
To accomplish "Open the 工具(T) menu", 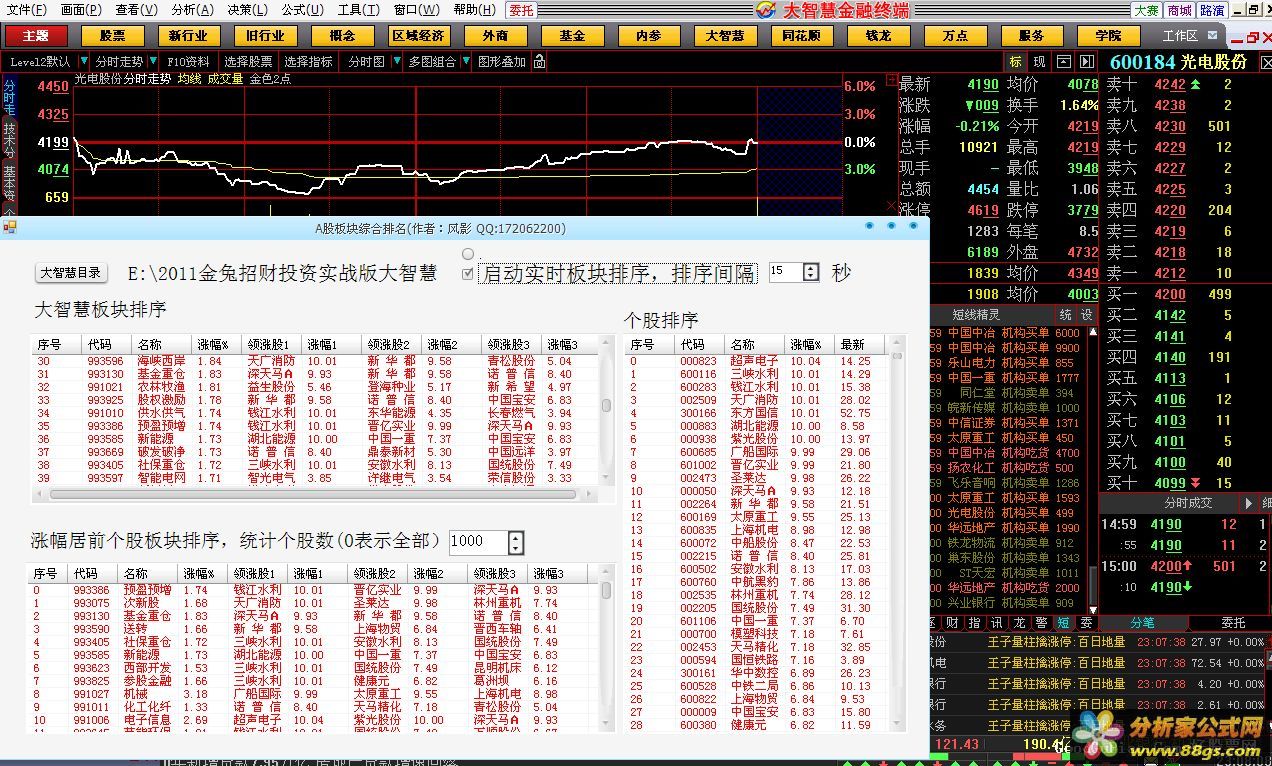I will point(358,10).
